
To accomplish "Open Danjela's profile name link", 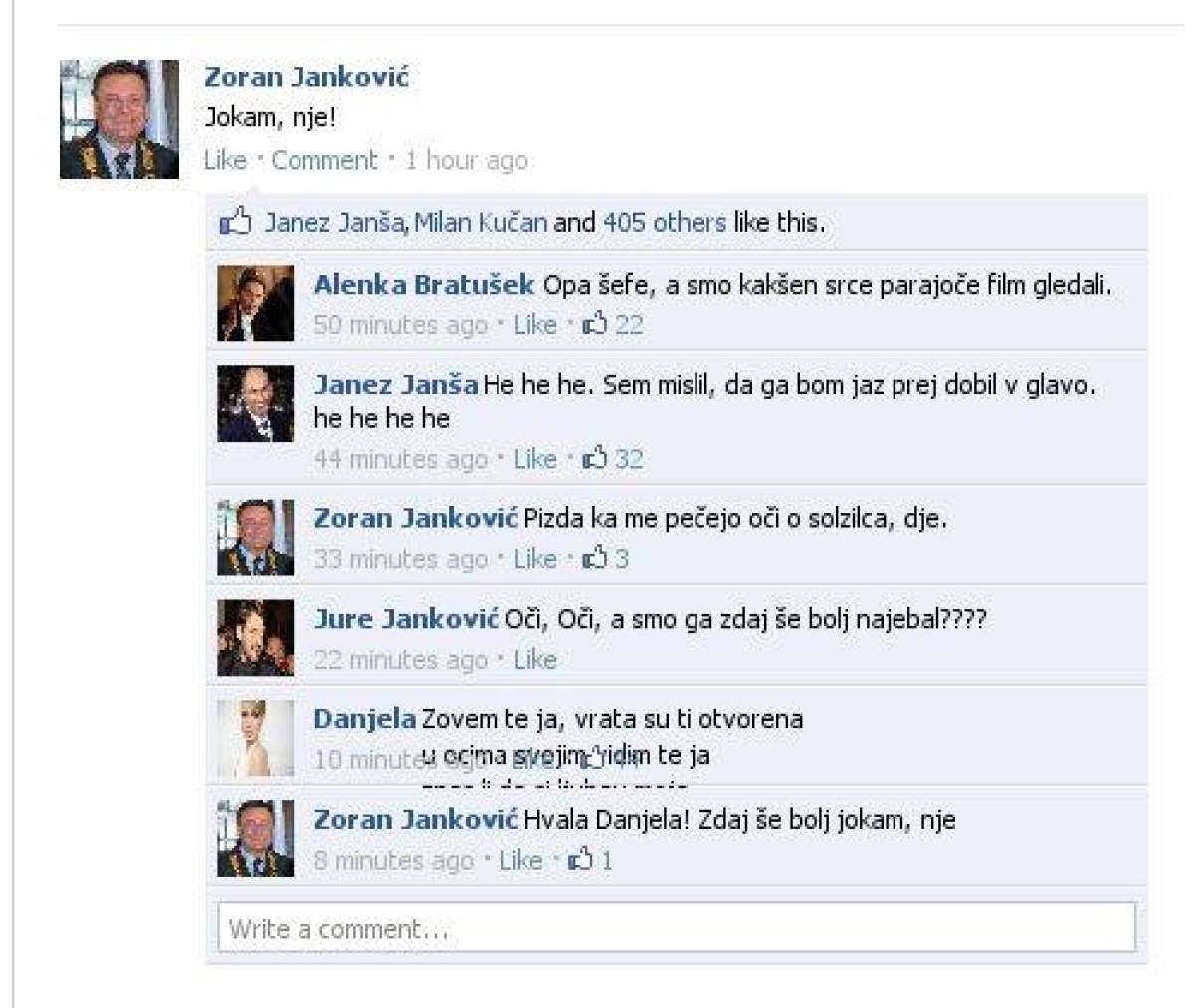I will 365,719.
